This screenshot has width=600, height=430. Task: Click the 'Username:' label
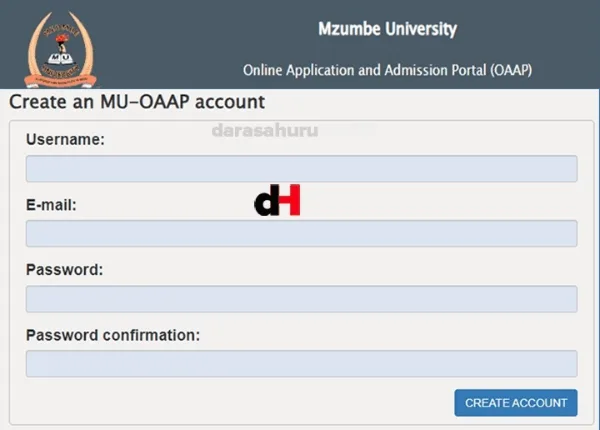click(65, 139)
